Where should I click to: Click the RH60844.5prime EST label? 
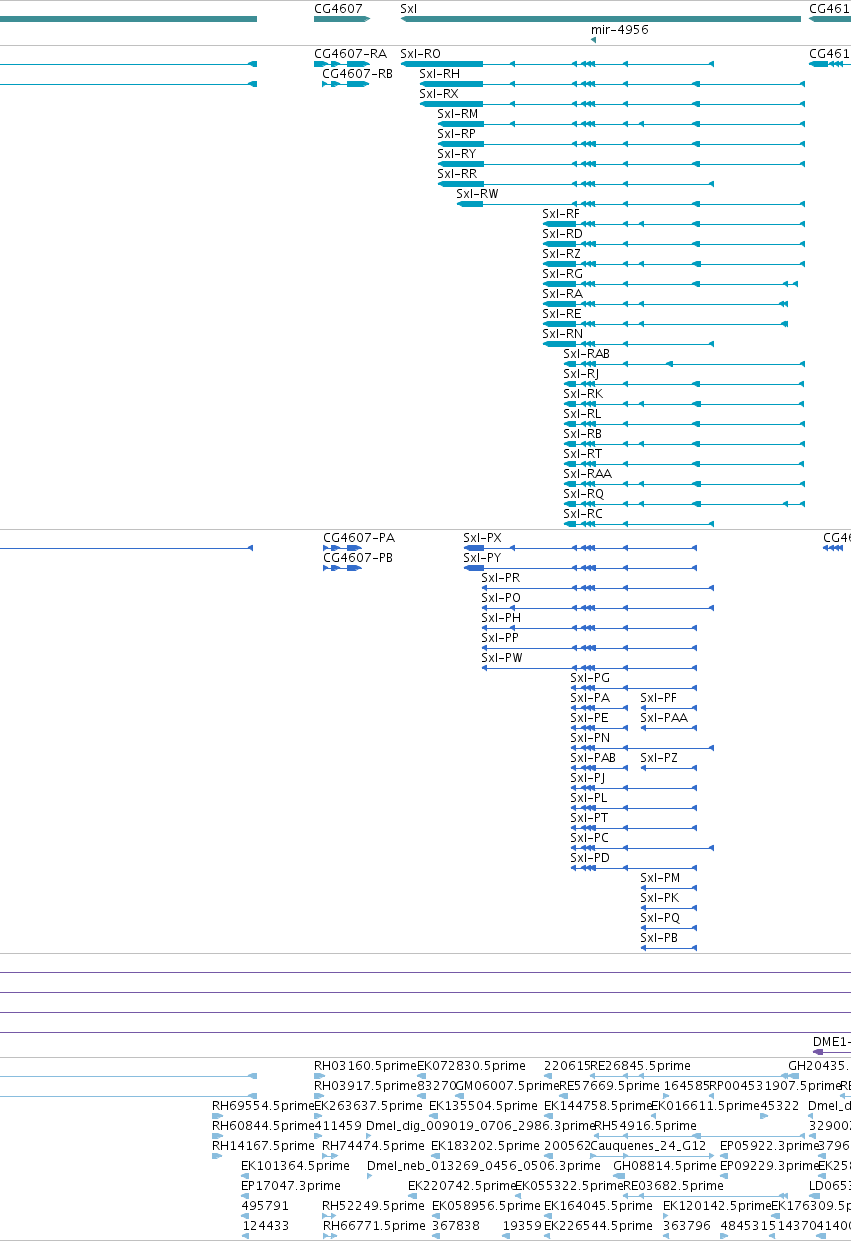pyautogui.click(x=263, y=1126)
